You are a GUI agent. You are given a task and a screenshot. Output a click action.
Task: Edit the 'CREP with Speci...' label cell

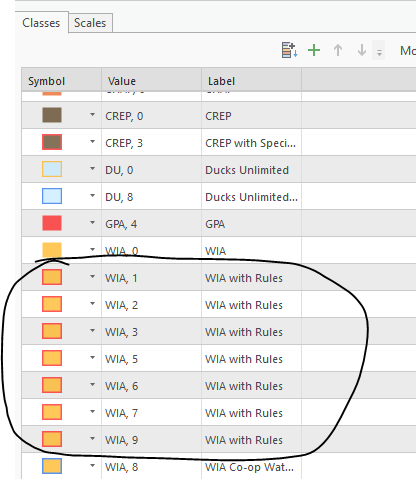click(x=251, y=142)
